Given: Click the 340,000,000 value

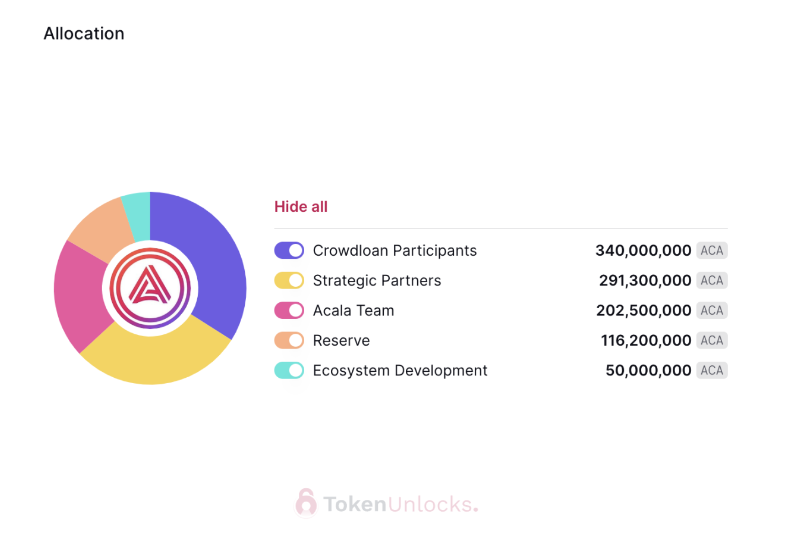Looking at the screenshot, I should (643, 251).
